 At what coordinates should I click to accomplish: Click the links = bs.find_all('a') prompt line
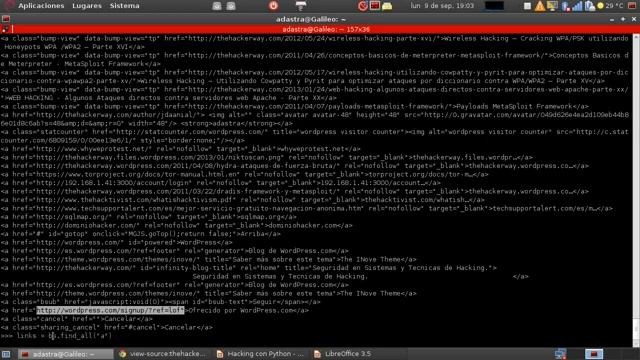coord(56,336)
